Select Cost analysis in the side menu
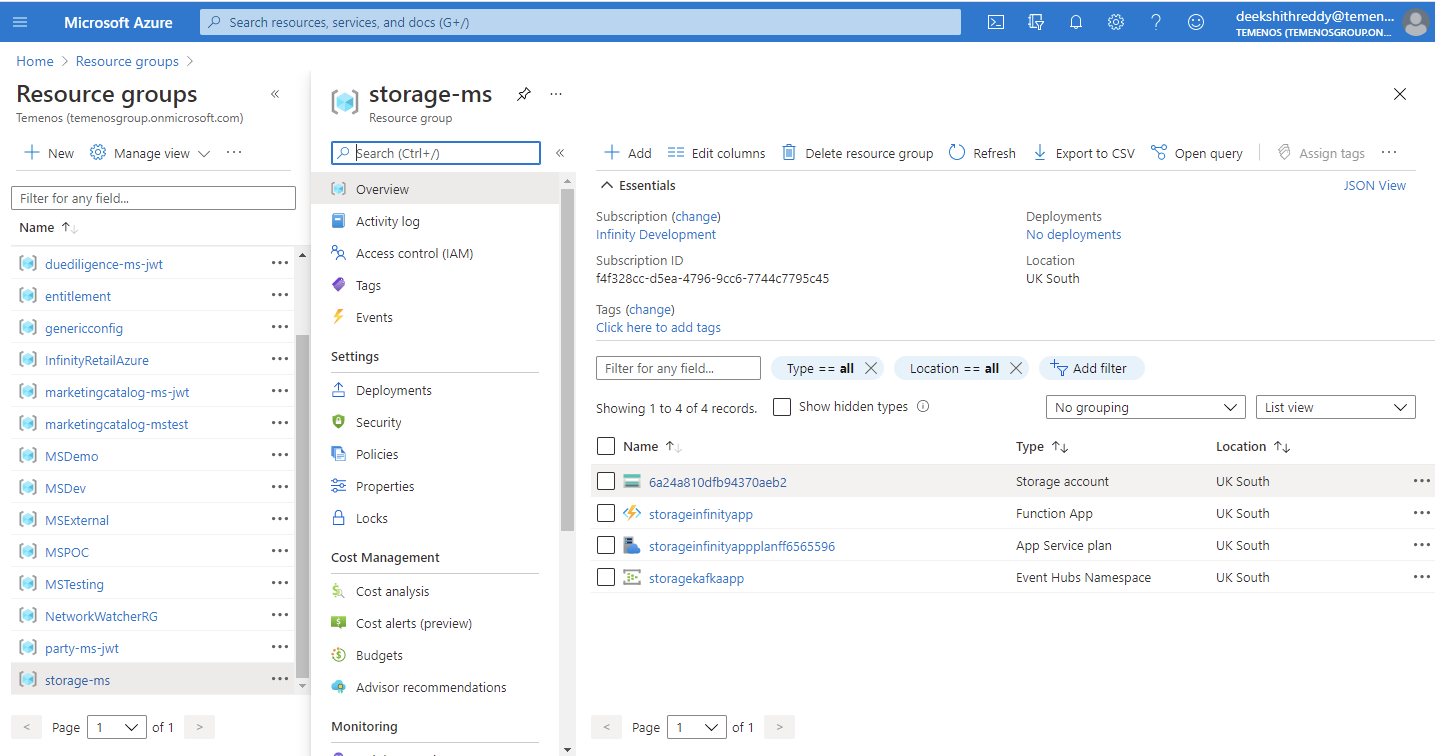This screenshot has width=1435, height=756. pyautogui.click(x=392, y=591)
